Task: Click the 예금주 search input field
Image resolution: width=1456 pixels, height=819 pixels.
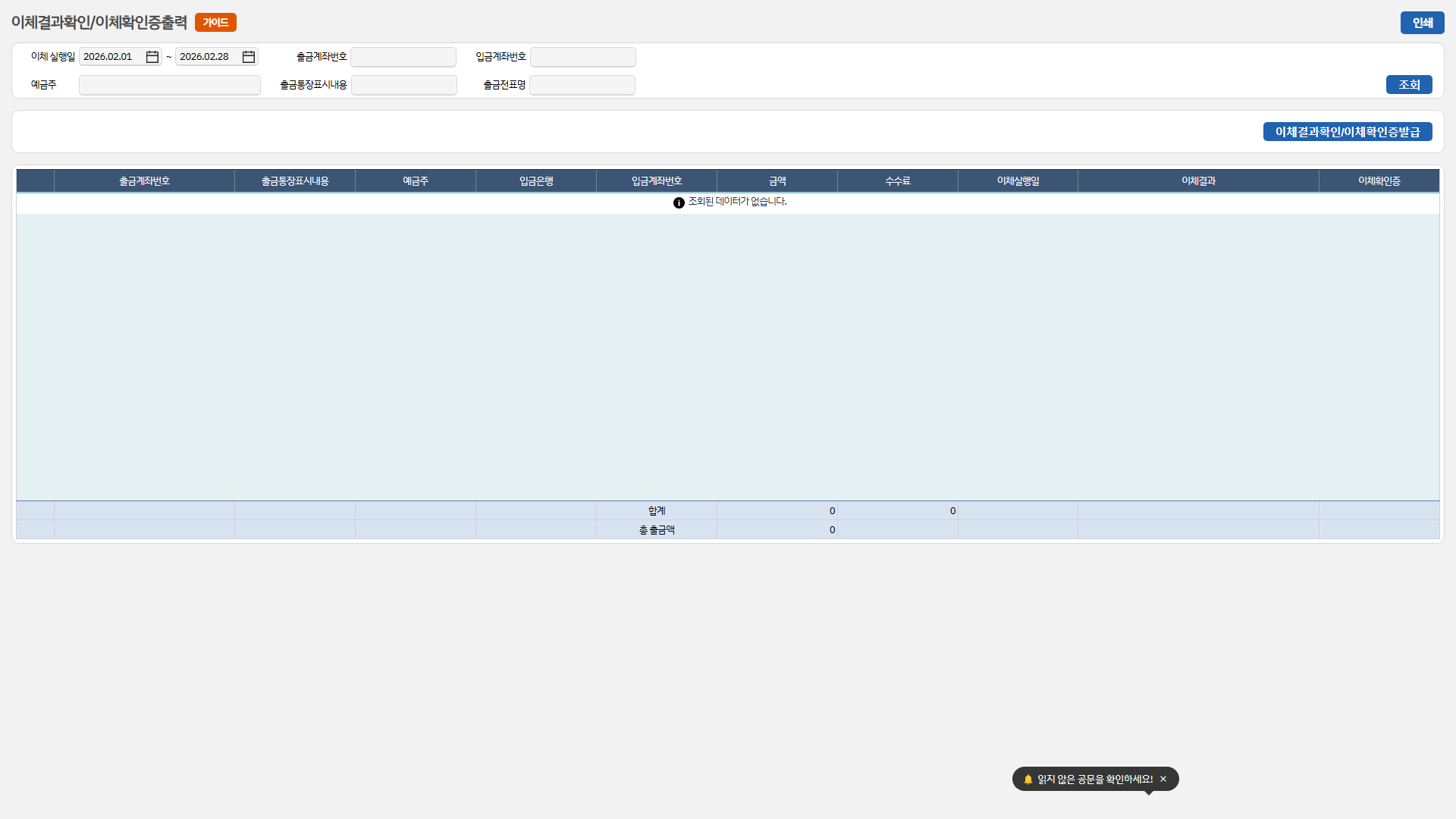Action: tap(170, 85)
